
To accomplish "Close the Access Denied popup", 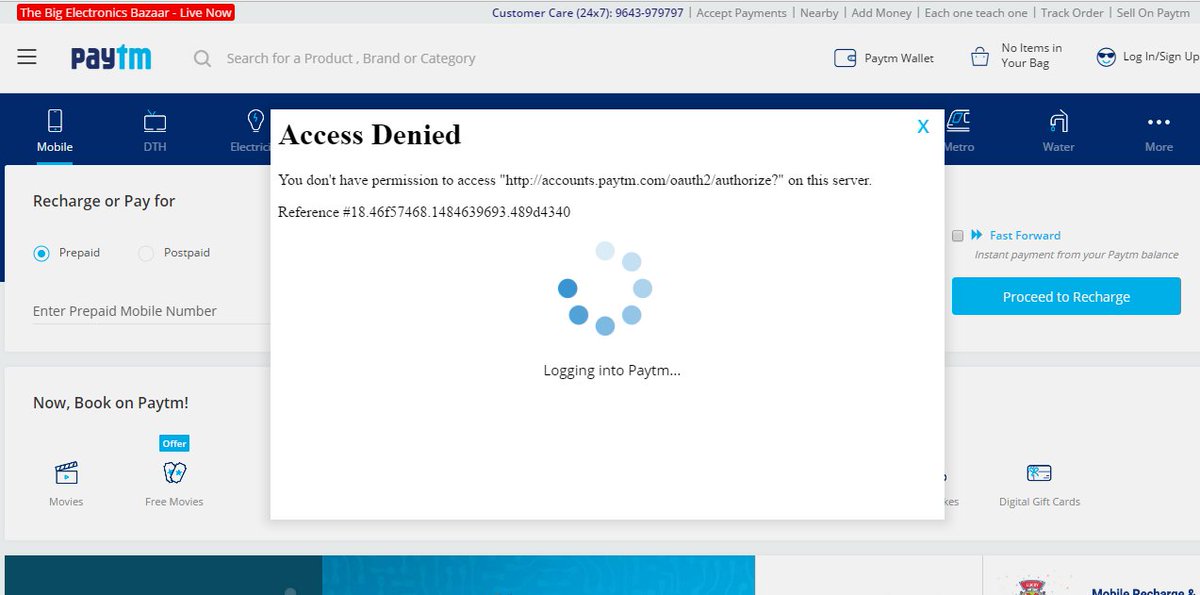I will click(x=923, y=126).
